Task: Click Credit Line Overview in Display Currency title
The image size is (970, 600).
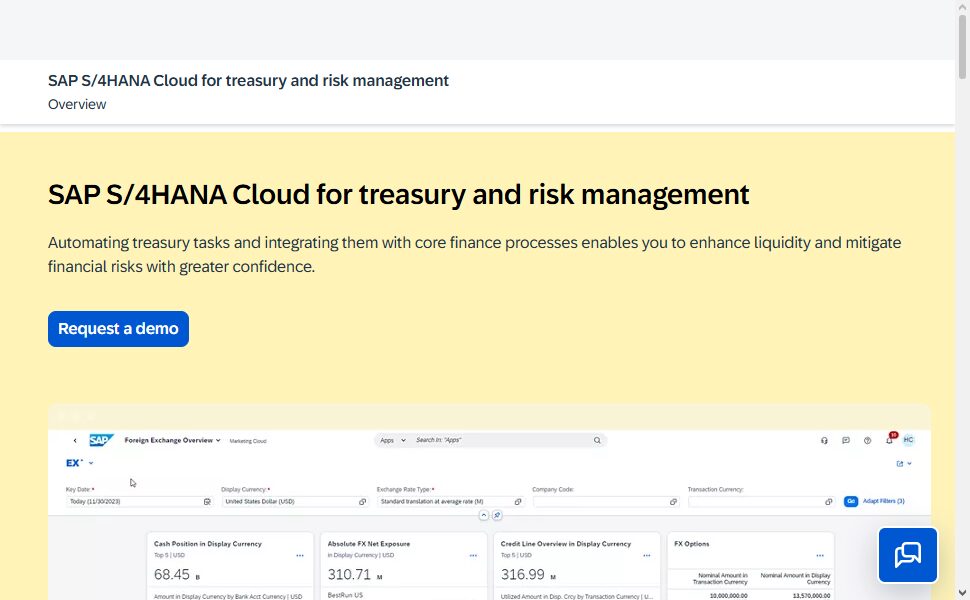Action: click(x=565, y=544)
